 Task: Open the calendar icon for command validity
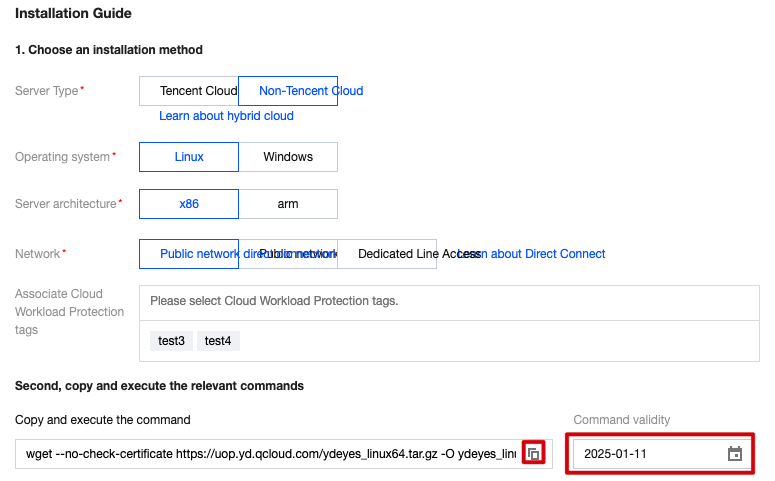735,454
